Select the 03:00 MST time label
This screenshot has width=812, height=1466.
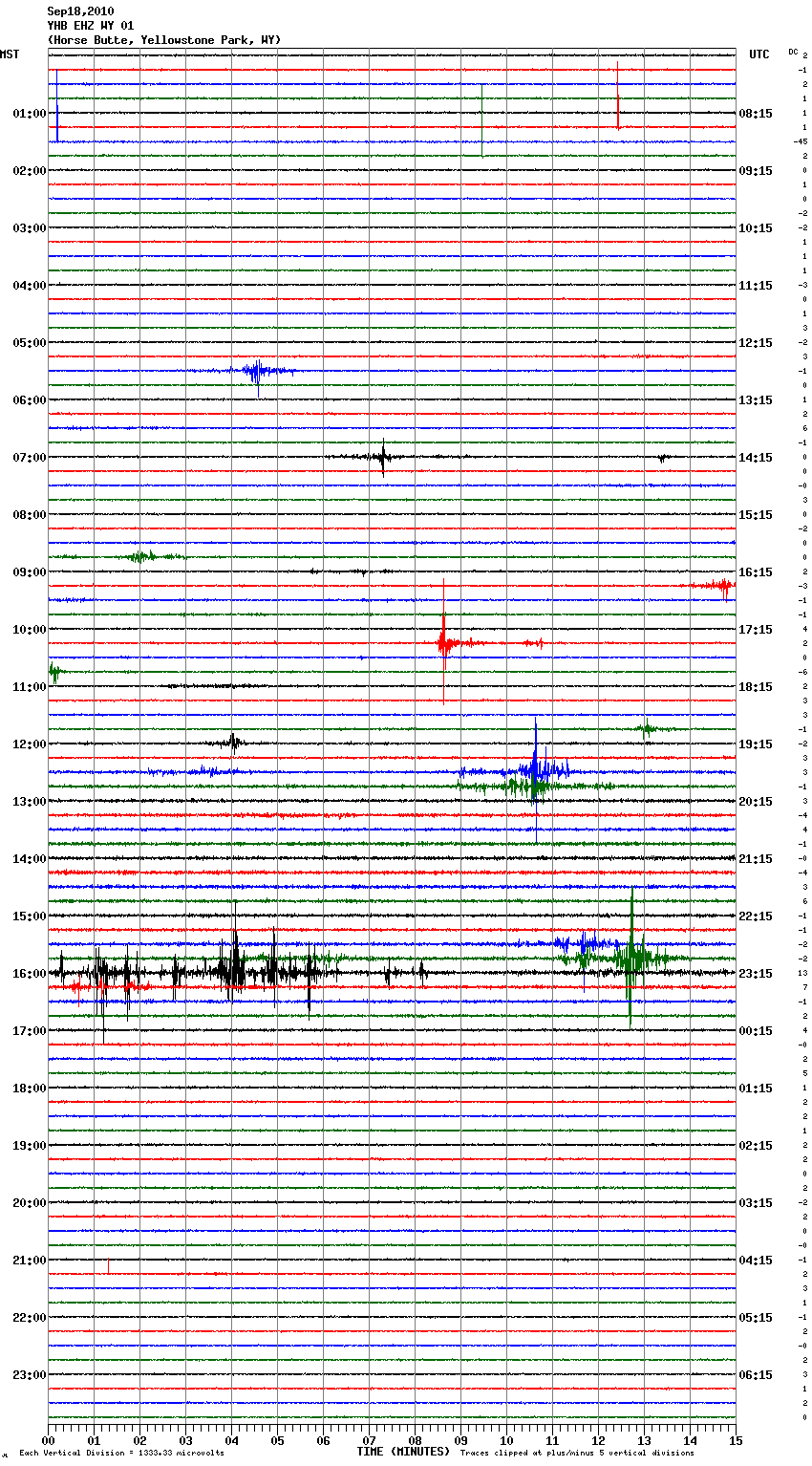click(29, 228)
